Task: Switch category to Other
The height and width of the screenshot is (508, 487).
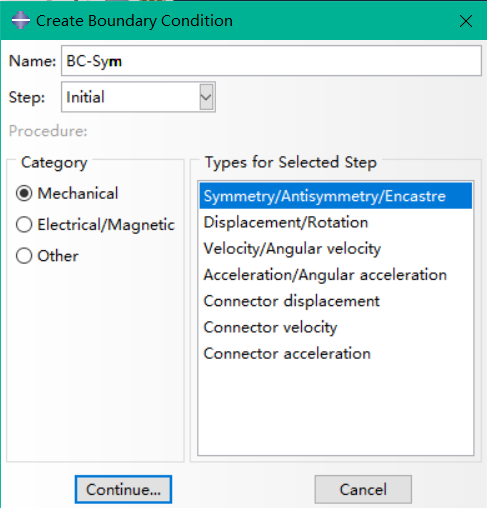Action: [24, 256]
